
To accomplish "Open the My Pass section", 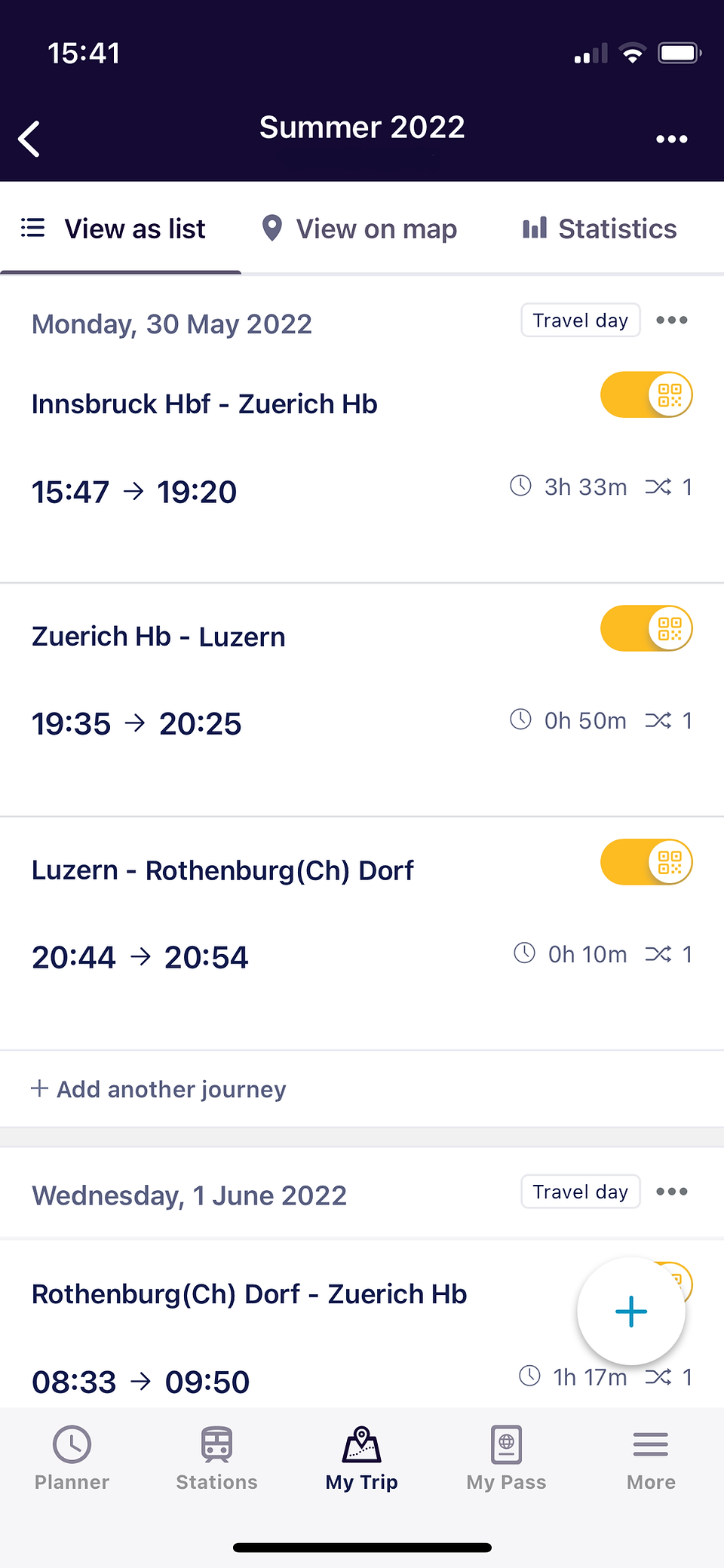I will pyautogui.click(x=506, y=1458).
